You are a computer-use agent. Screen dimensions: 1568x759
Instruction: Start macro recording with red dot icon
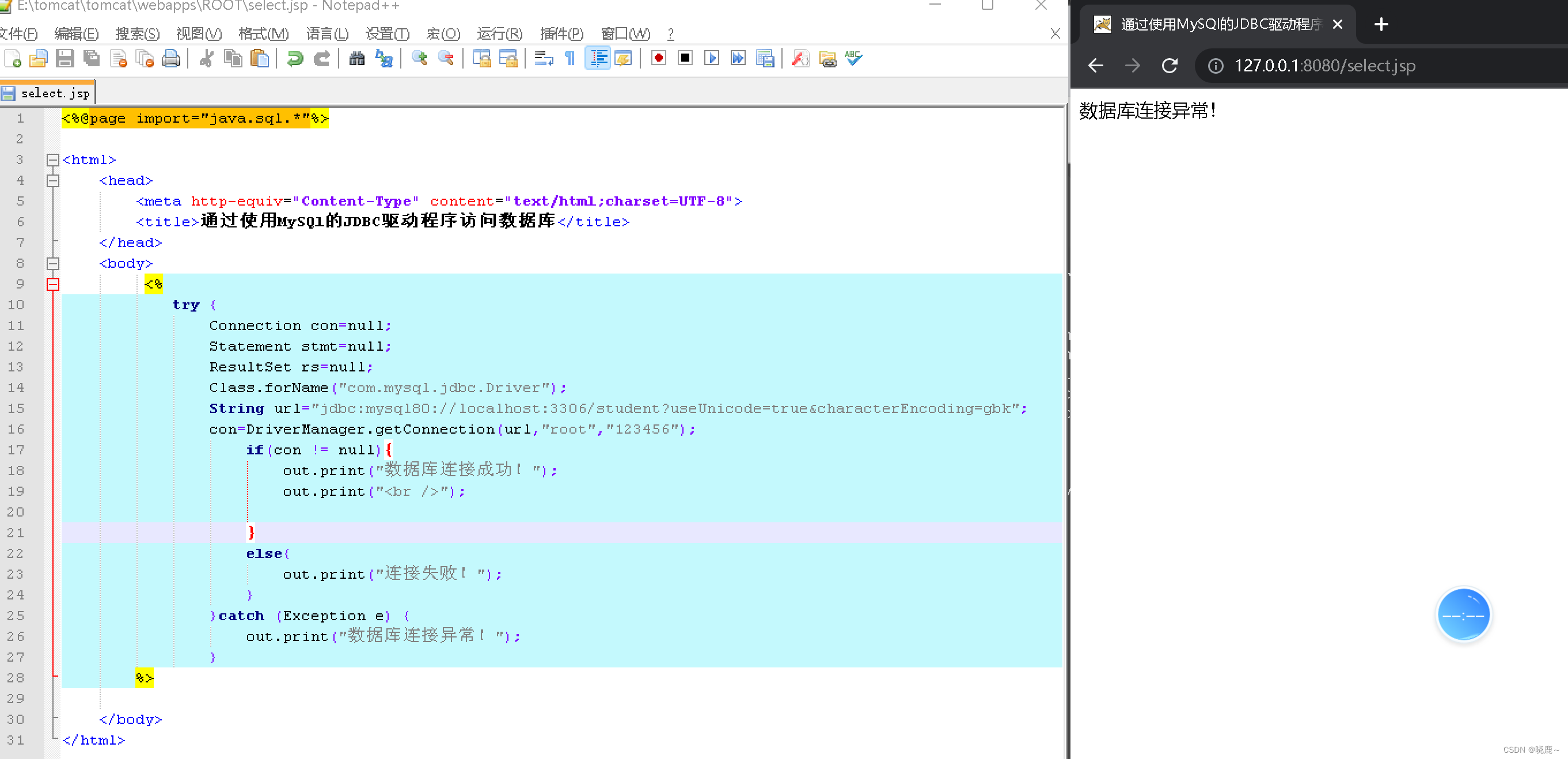[x=658, y=58]
